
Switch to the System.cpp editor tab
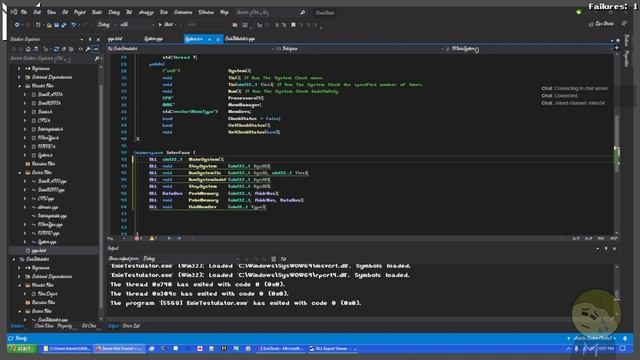tap(153, 39)
